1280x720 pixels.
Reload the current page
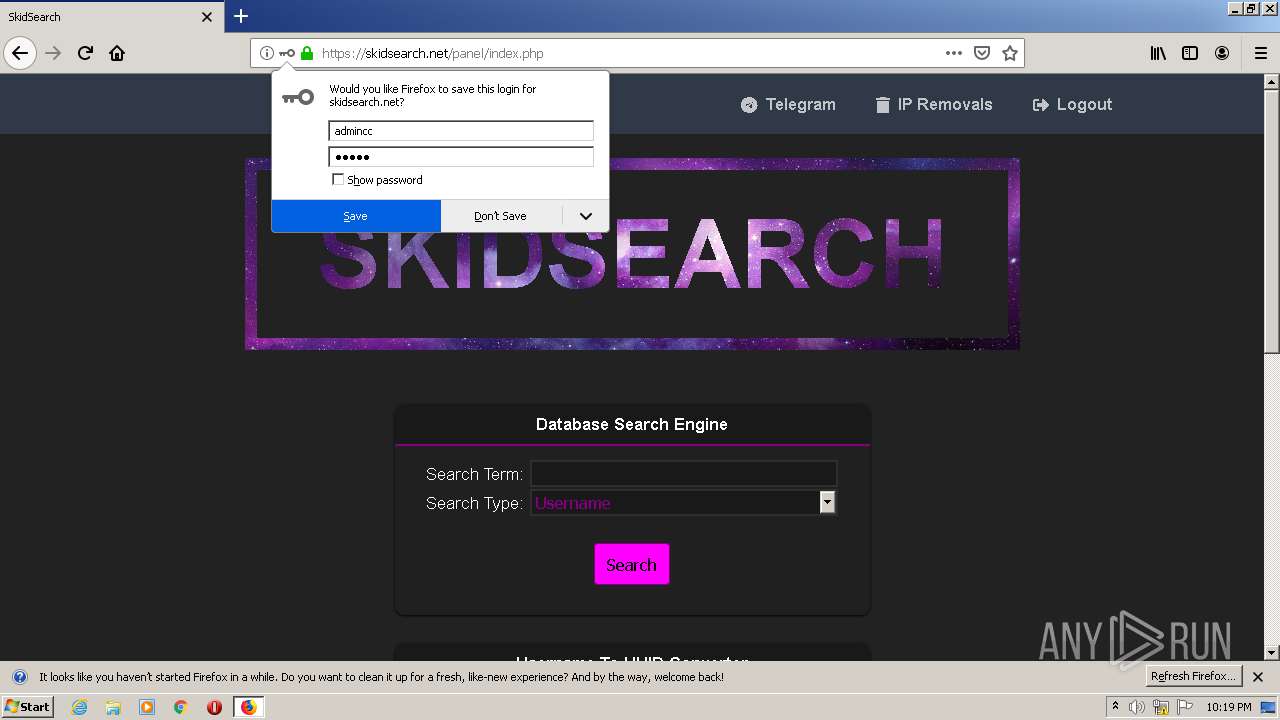pyautogui.click(x=85, y=53)
